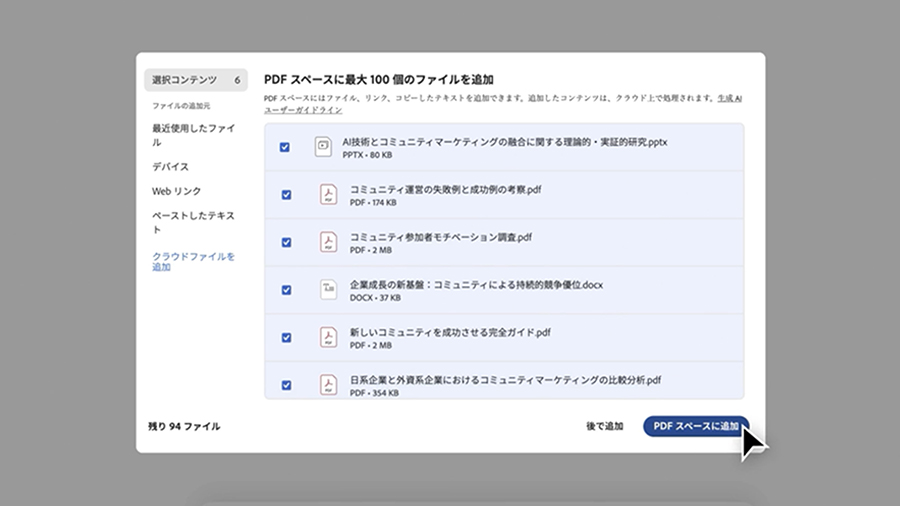Click PDF icon of 新しいコミュニティ完全ガイド file
The image size is (900, 506).
[x=328, y=337]
